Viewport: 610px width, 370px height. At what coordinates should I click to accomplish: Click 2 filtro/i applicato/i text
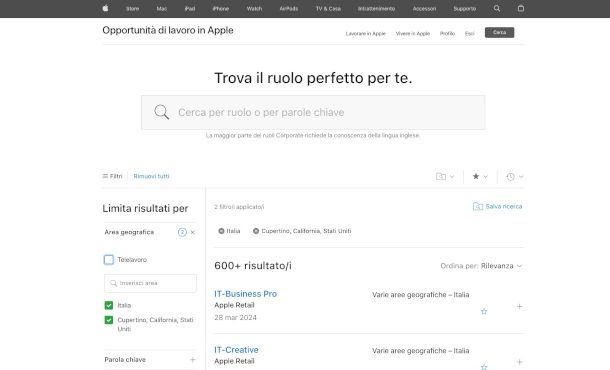[239, 207]
